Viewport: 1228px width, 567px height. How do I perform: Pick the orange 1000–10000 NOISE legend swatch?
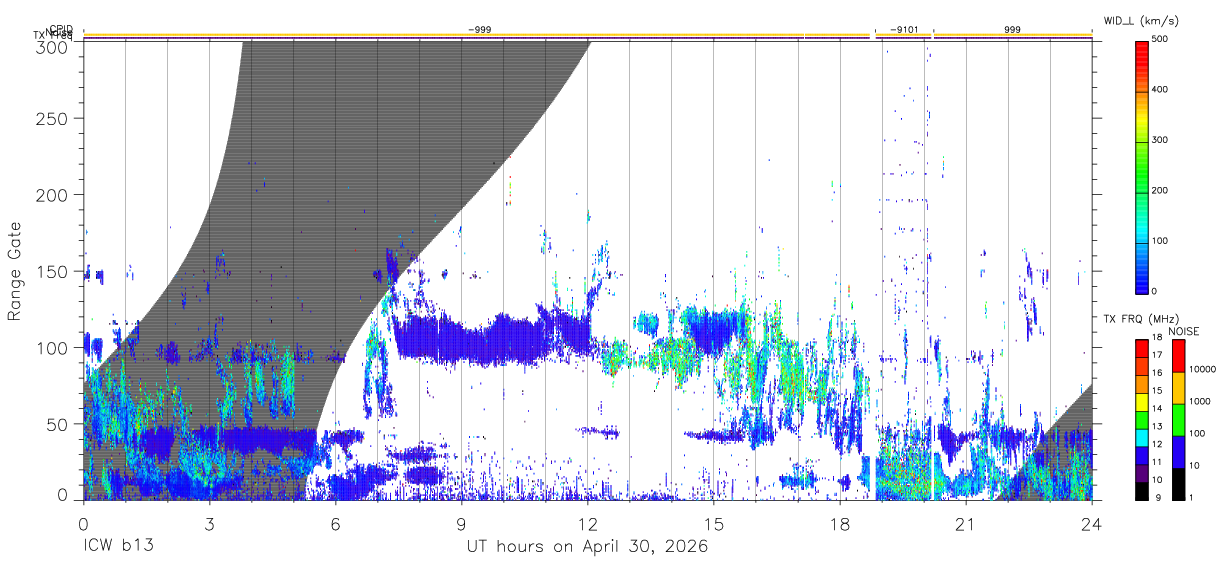click(1178, 387)
